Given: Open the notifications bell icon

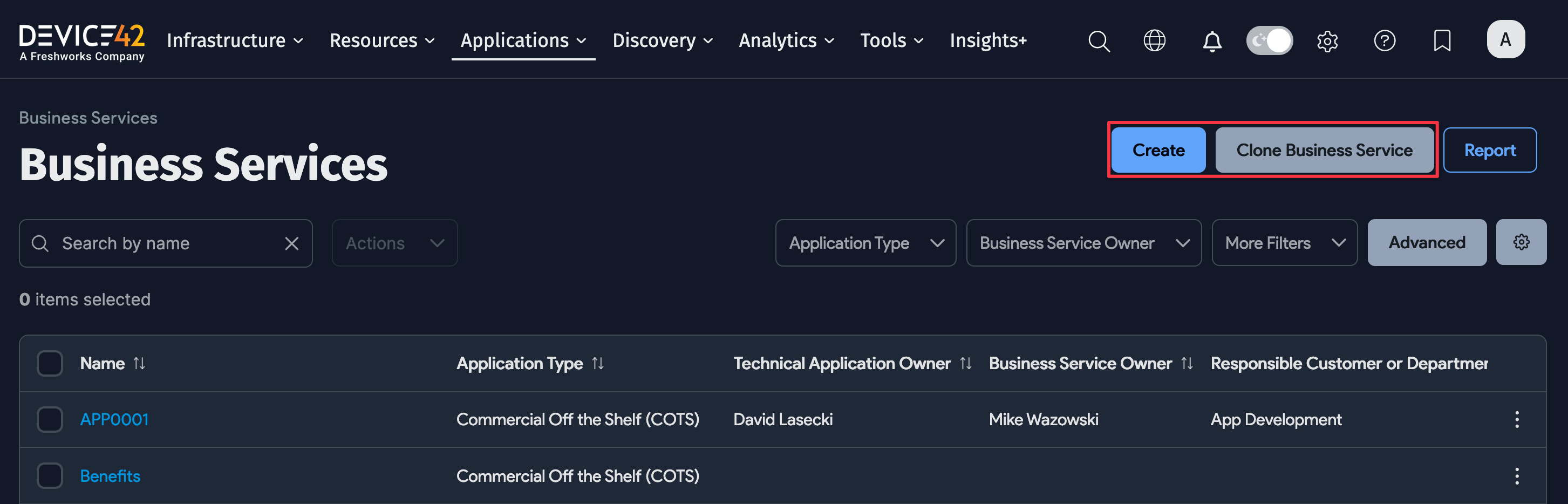Looking at the screenshot, I should point(1211,41).
